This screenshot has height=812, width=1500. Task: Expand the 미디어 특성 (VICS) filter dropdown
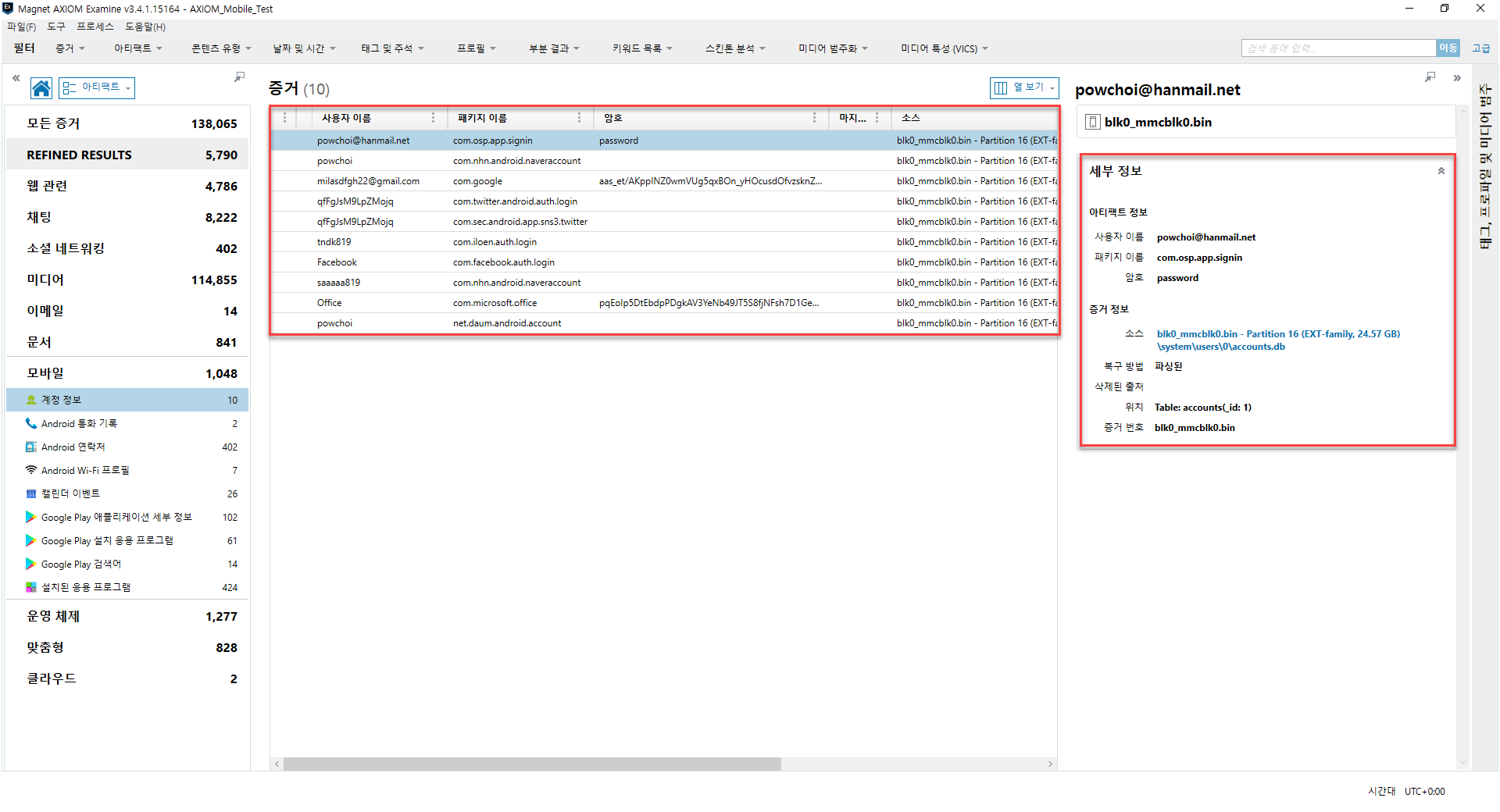point(945,48)
